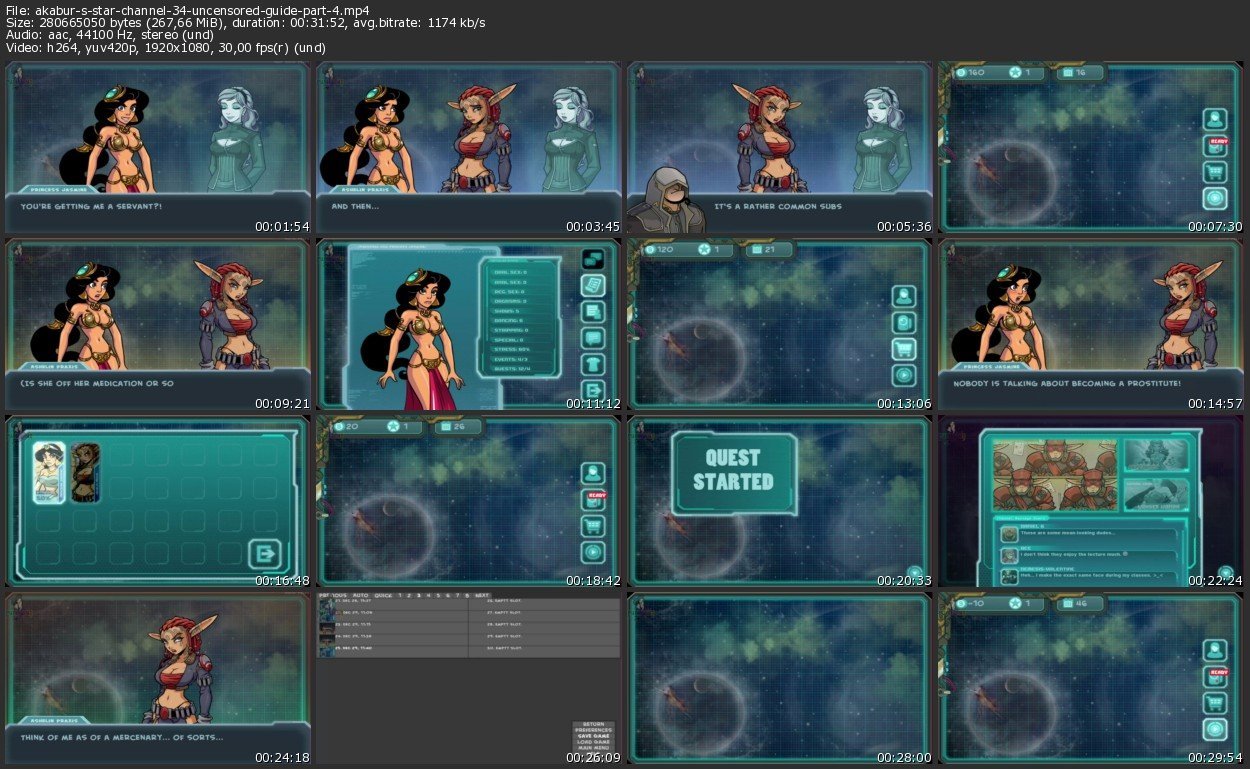Click the exit arrow icon below the t-shirt icon

[x=593, y=391]
